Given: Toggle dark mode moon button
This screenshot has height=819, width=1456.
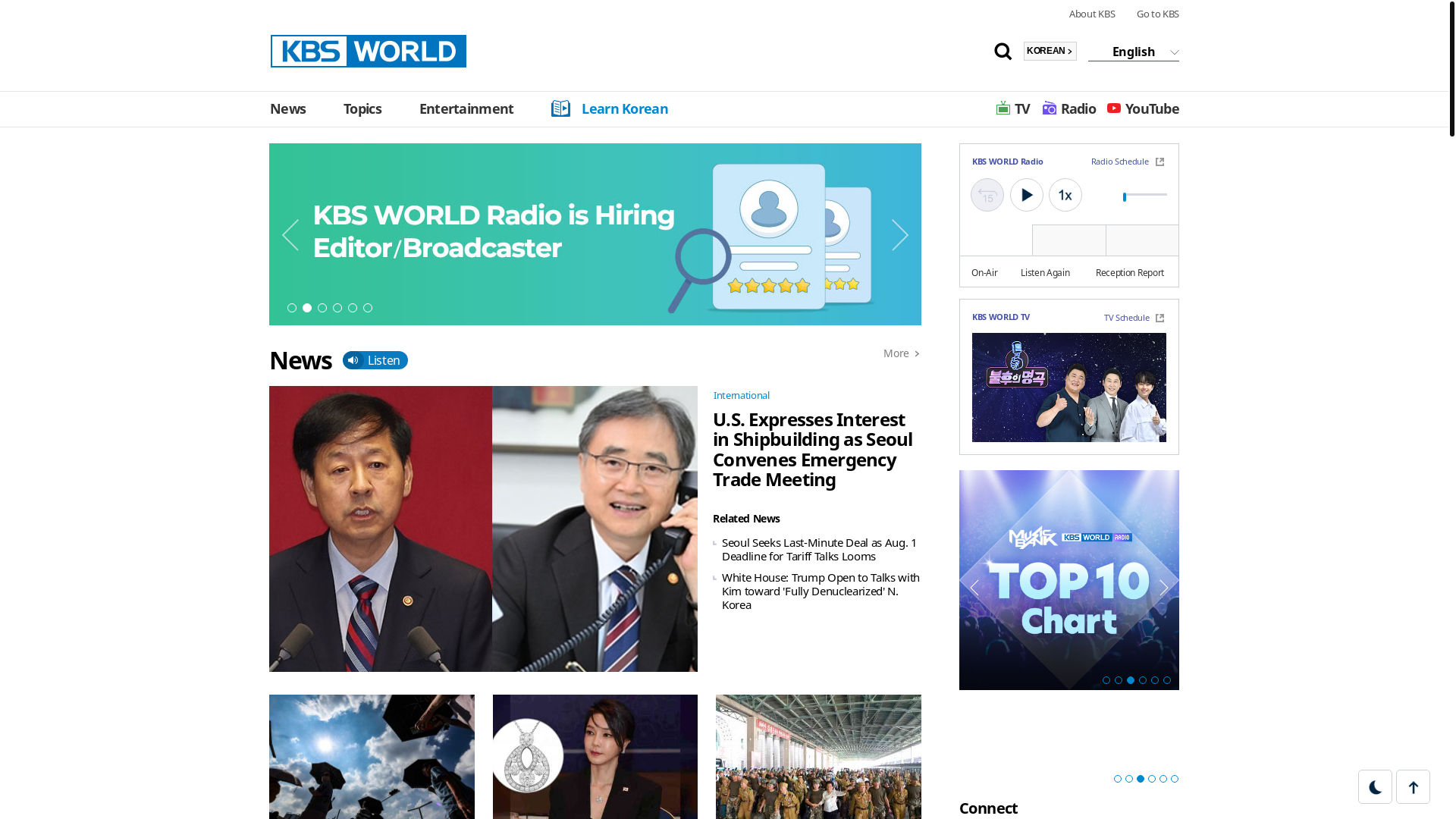Looking at the screenshot, I should [x=1375, y=787].
